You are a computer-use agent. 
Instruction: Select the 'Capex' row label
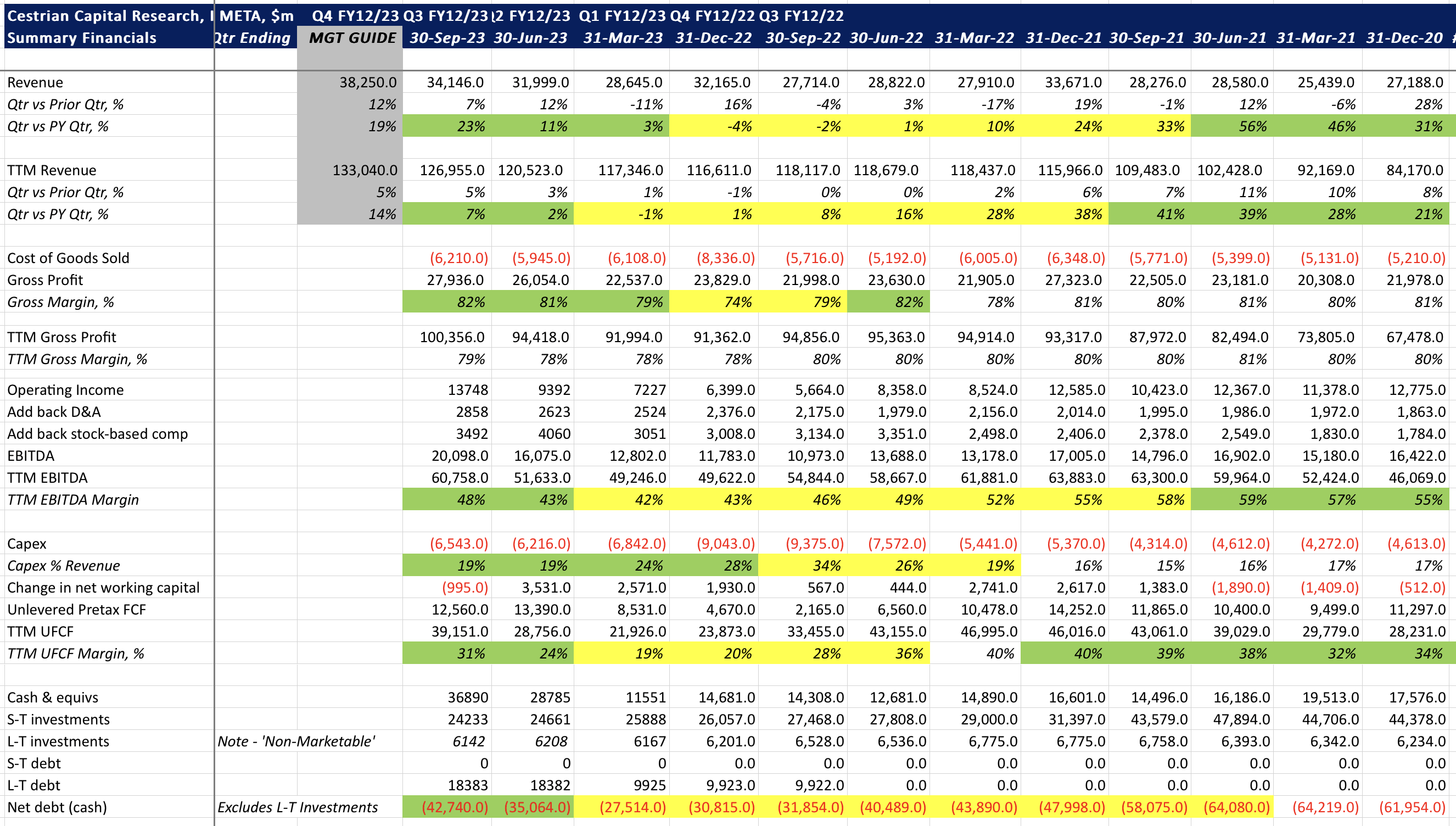[x=27, y=544]
